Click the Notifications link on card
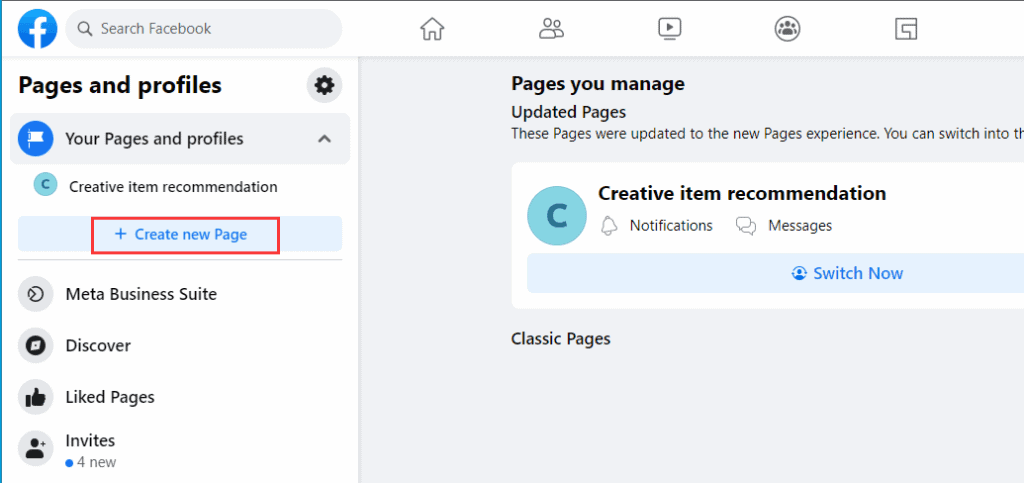Image resolution: width=1024 pixels, height=483 pixels. pos(671,226)
